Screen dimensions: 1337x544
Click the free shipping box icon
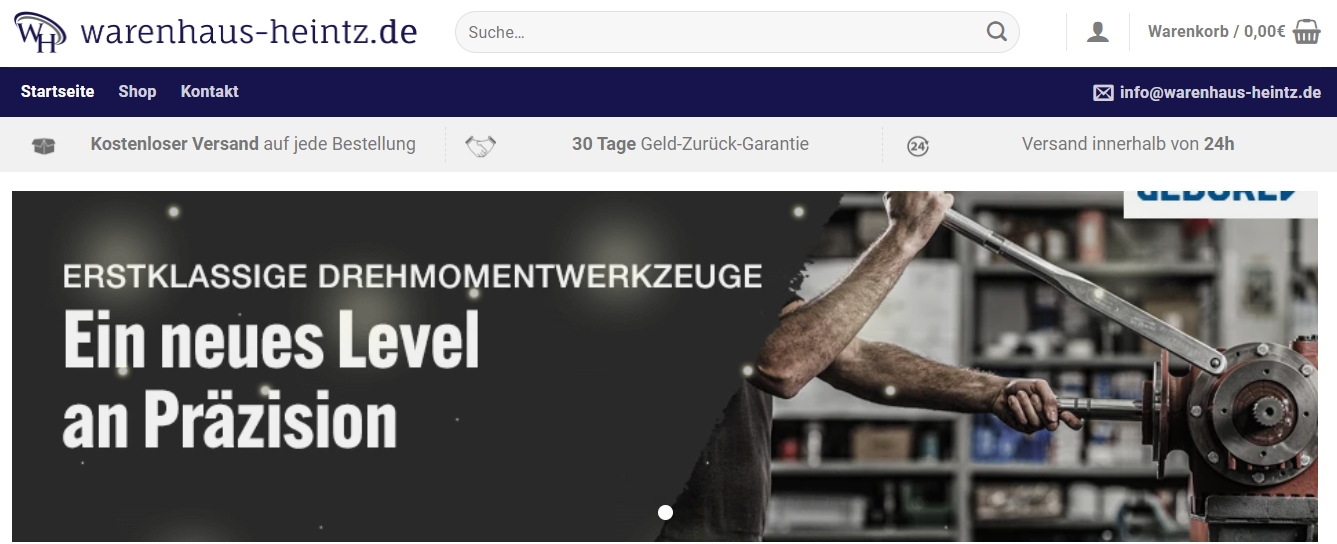coord(44,146)
